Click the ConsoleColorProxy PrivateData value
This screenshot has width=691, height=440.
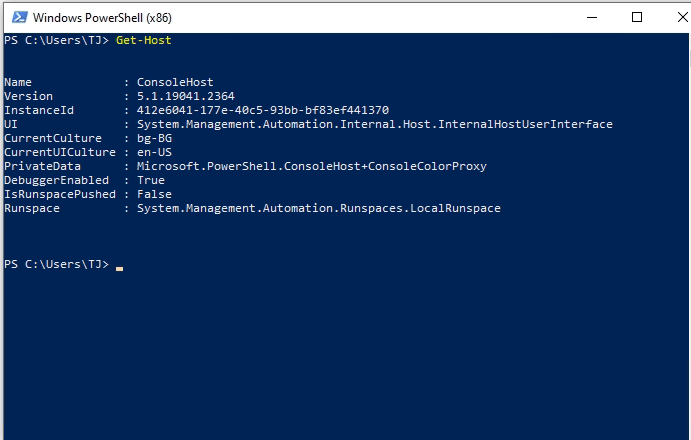312,166
